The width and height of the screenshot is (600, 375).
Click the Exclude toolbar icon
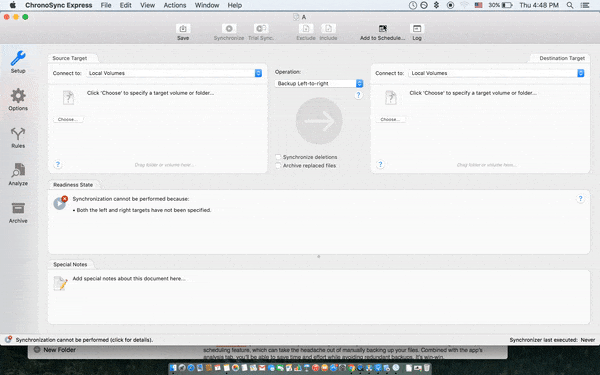tap(306, 29)
